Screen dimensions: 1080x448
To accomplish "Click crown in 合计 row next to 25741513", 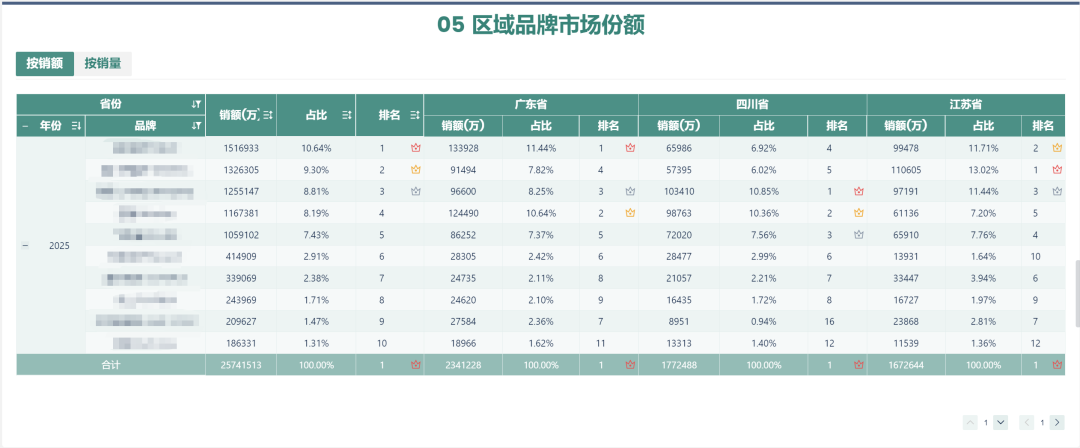I will point(415,365).
